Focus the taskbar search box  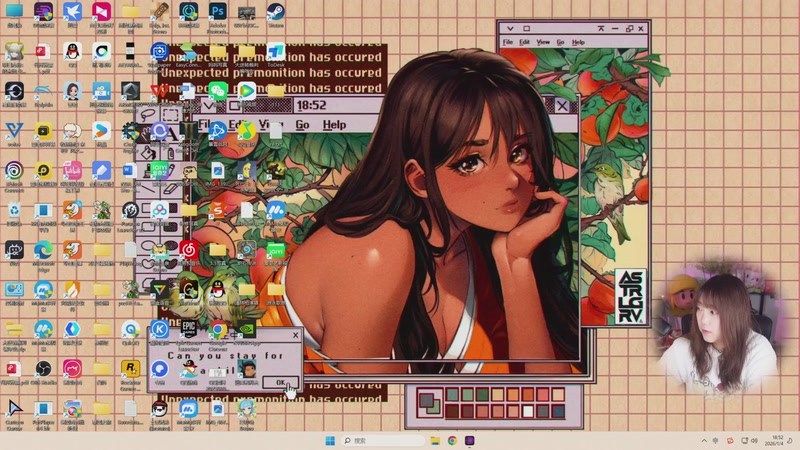point(384,440)
